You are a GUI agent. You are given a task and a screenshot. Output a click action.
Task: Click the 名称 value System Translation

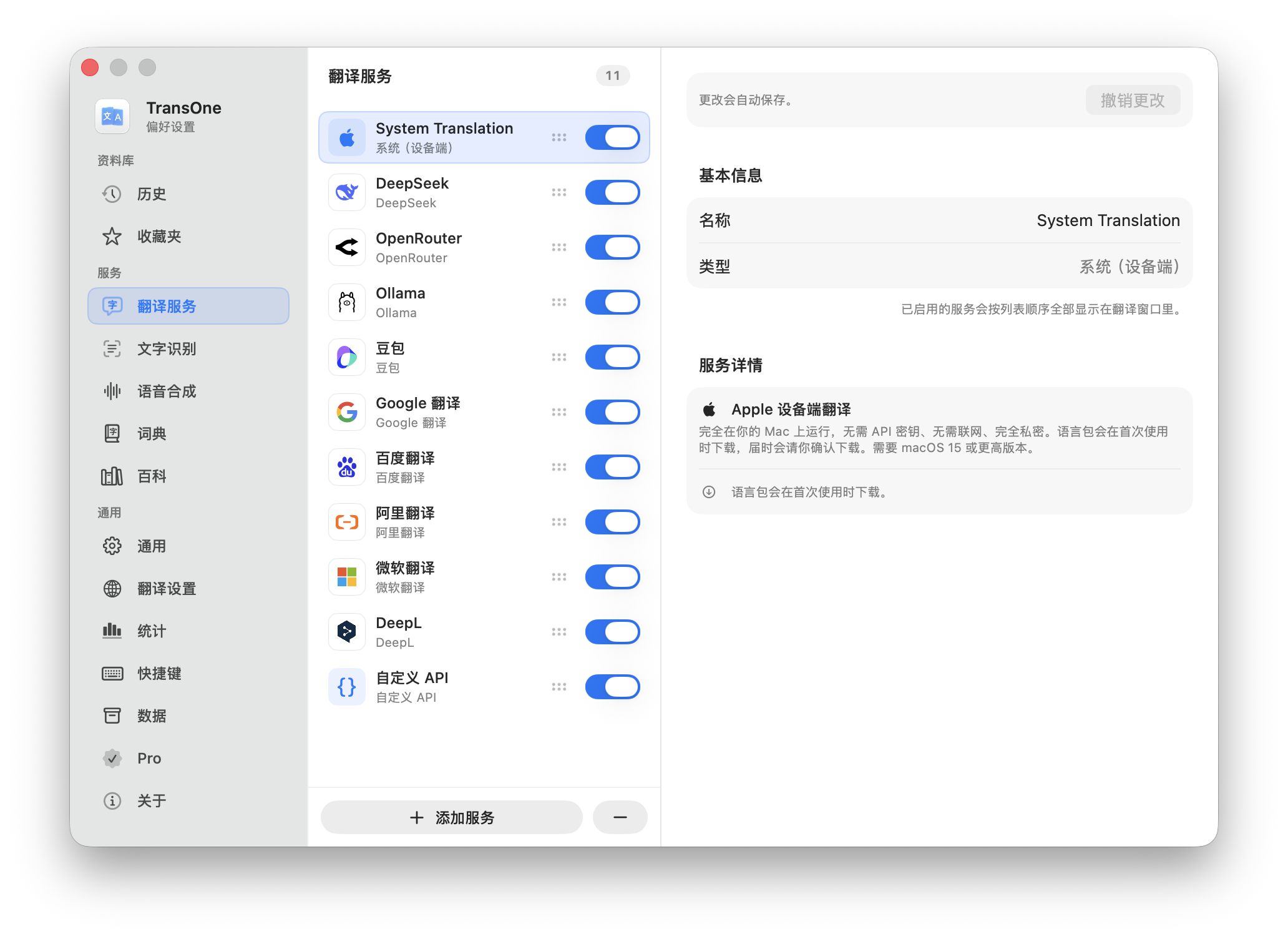[x=1108, y=220]
